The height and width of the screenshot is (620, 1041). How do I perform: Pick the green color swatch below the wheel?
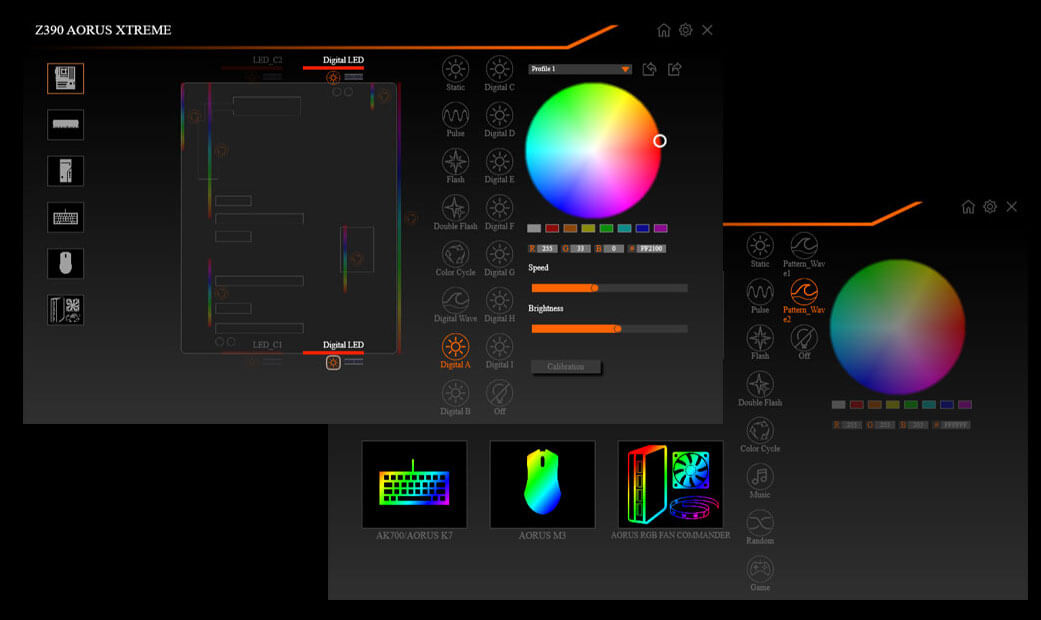tap(608, 228)
